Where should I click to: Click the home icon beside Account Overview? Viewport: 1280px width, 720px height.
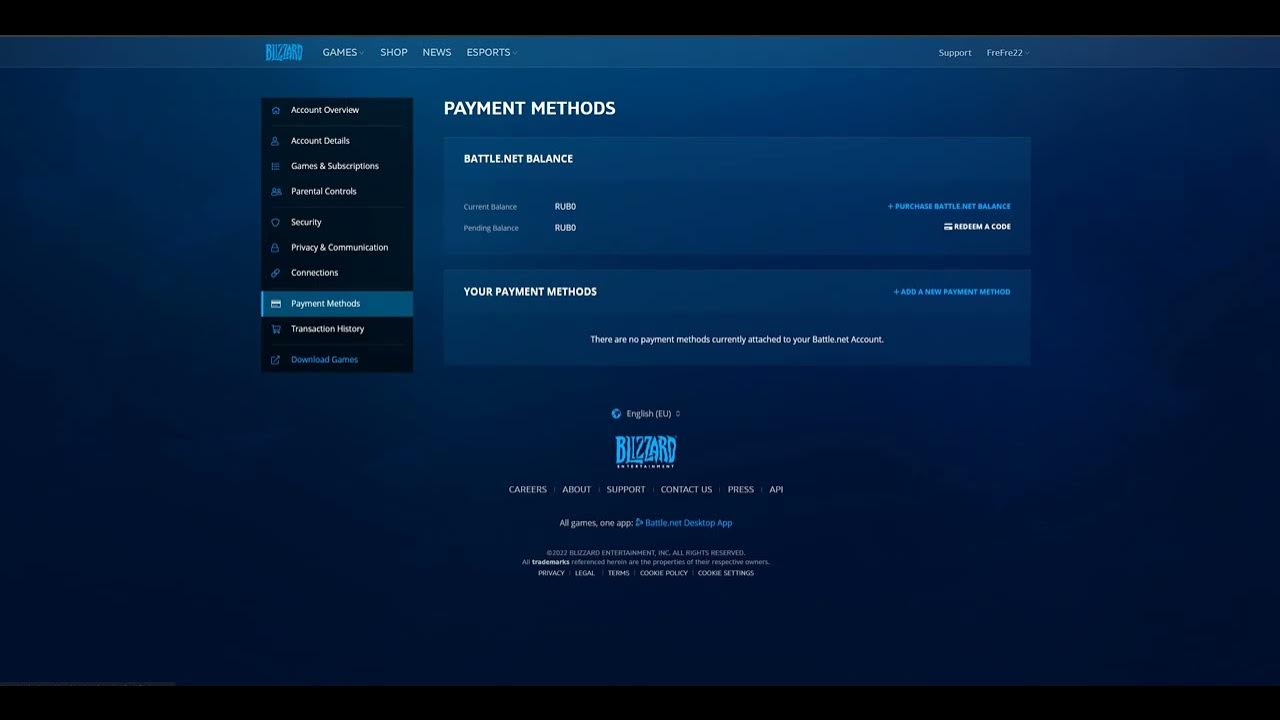(276, 110)
